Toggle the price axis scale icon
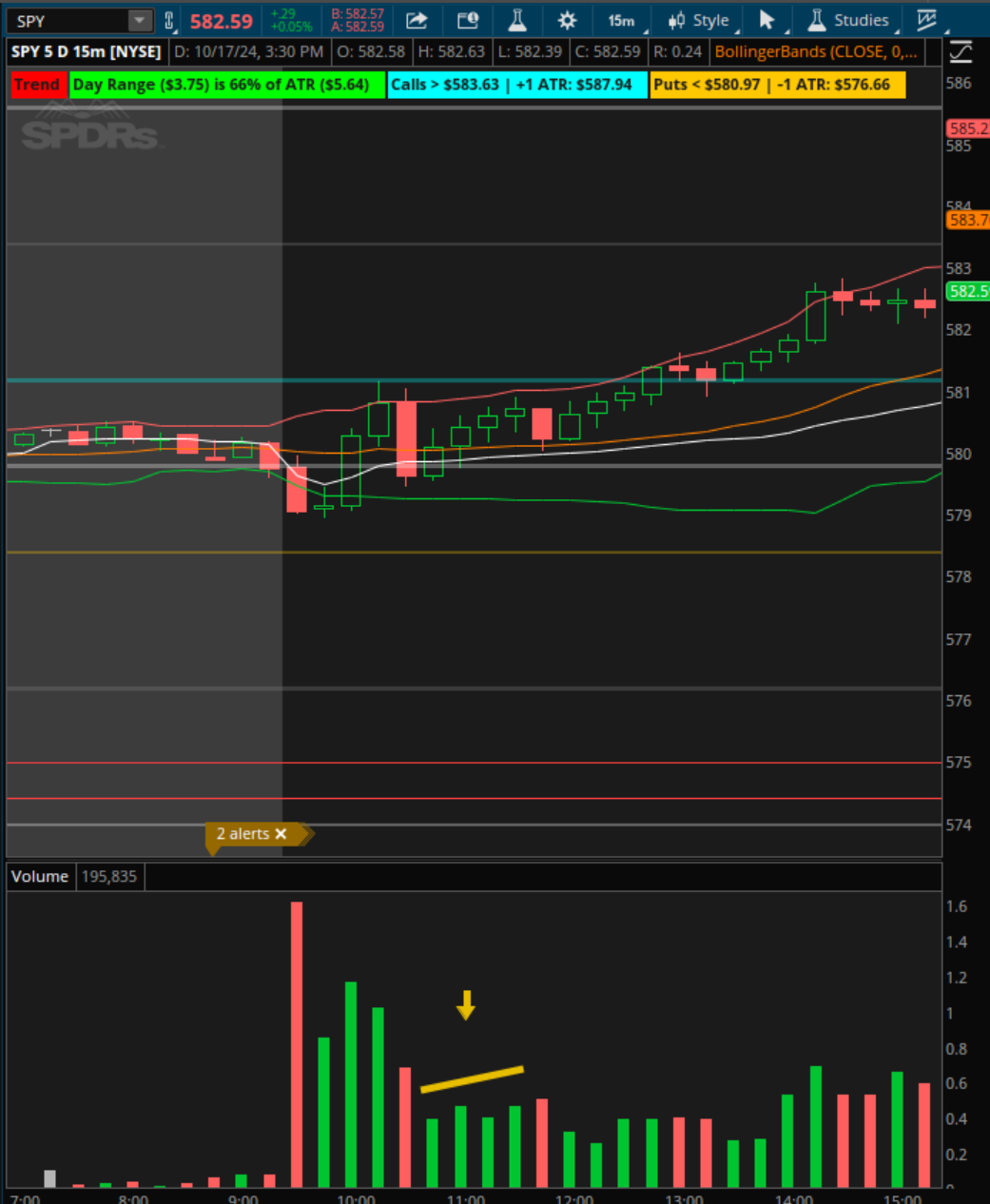Screen dimensions: 990x1204 961,52
